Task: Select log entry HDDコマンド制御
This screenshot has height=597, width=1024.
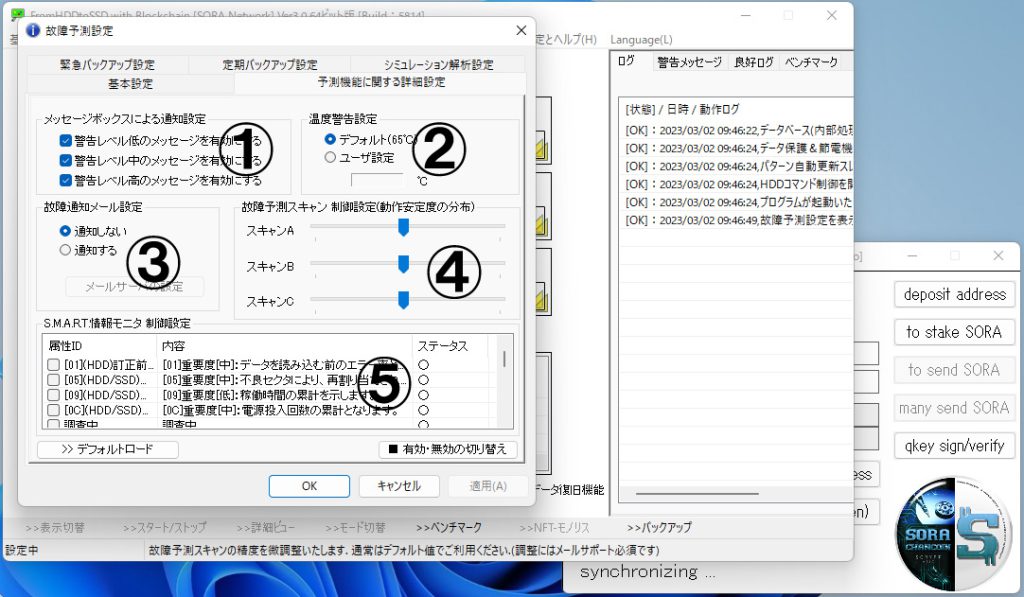Action: pyautogui.click(x=739, y=184)
